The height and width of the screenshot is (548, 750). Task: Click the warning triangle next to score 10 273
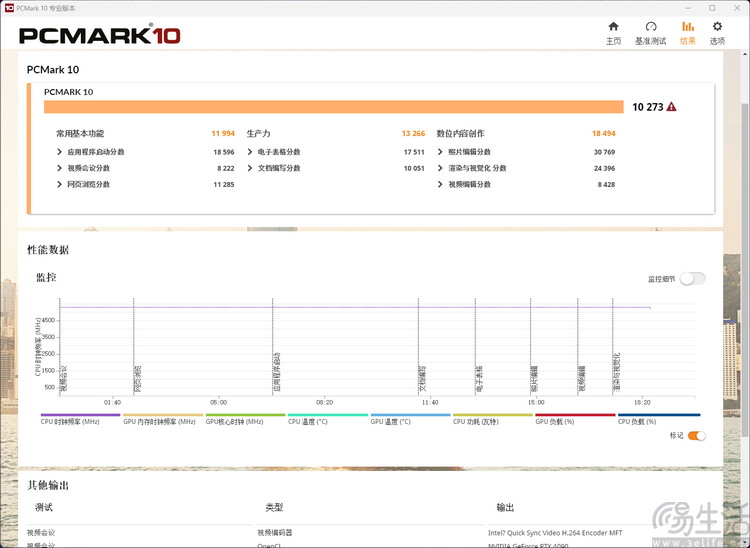pos(672,107)
